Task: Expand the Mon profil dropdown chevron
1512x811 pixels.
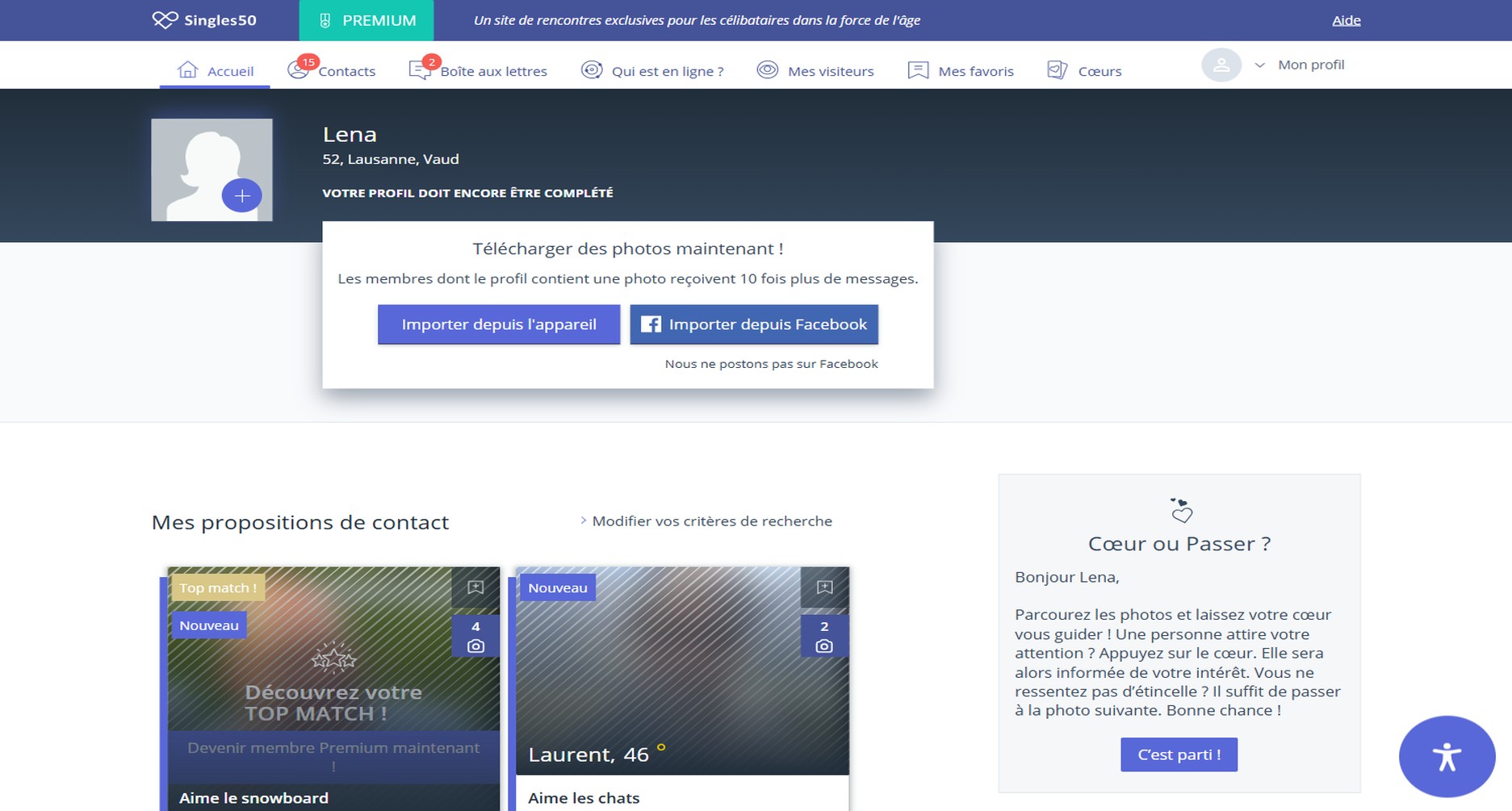Action: (1259, 65)
